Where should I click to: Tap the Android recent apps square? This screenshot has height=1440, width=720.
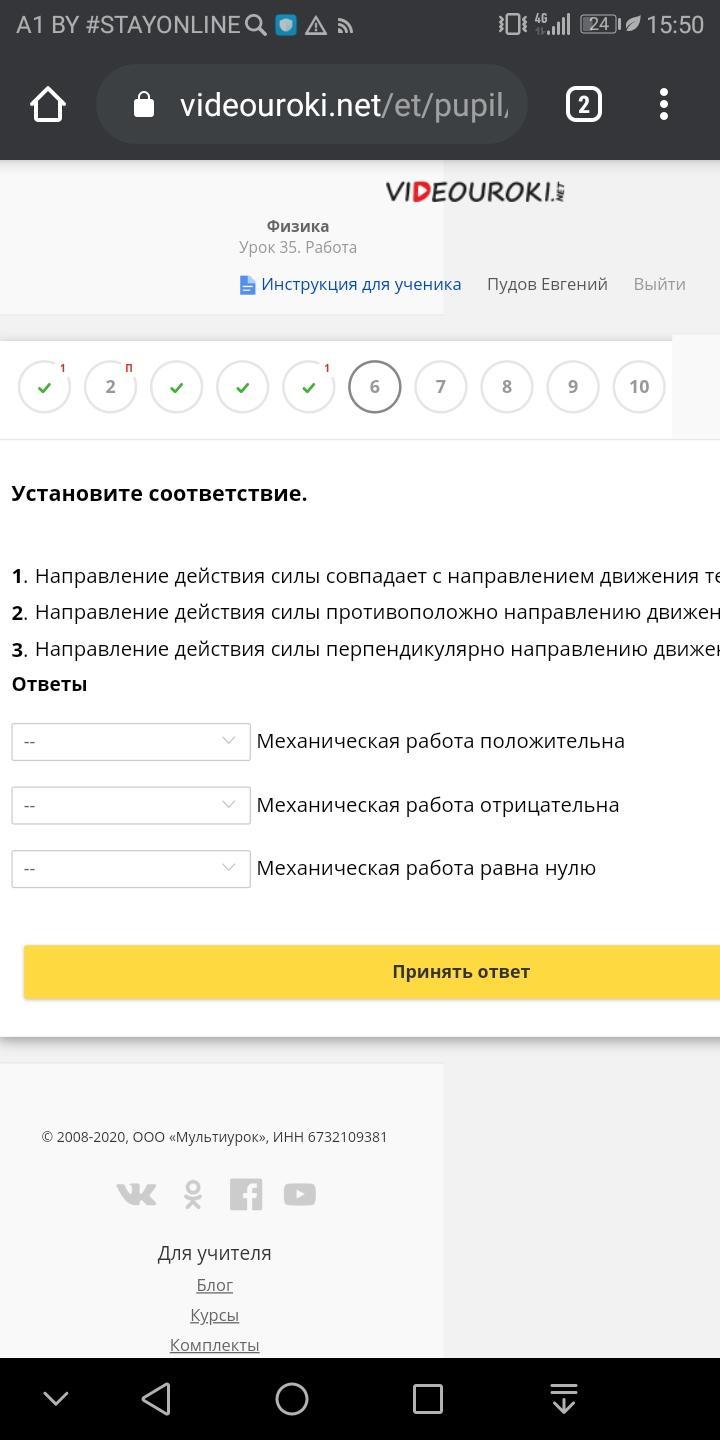click(428, 1399)
